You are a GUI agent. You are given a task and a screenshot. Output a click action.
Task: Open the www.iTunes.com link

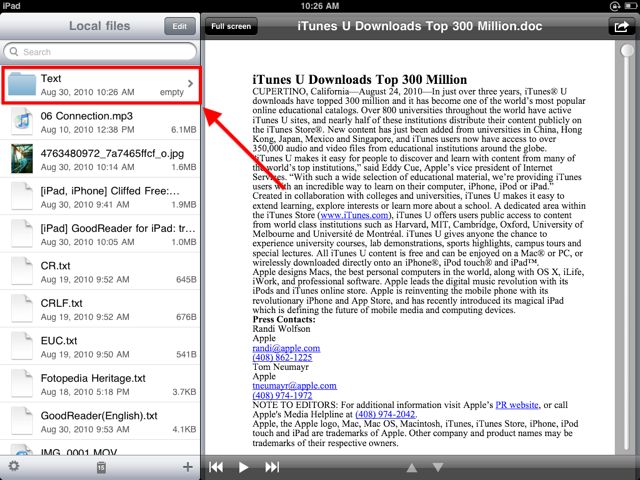tap(354, 215)
